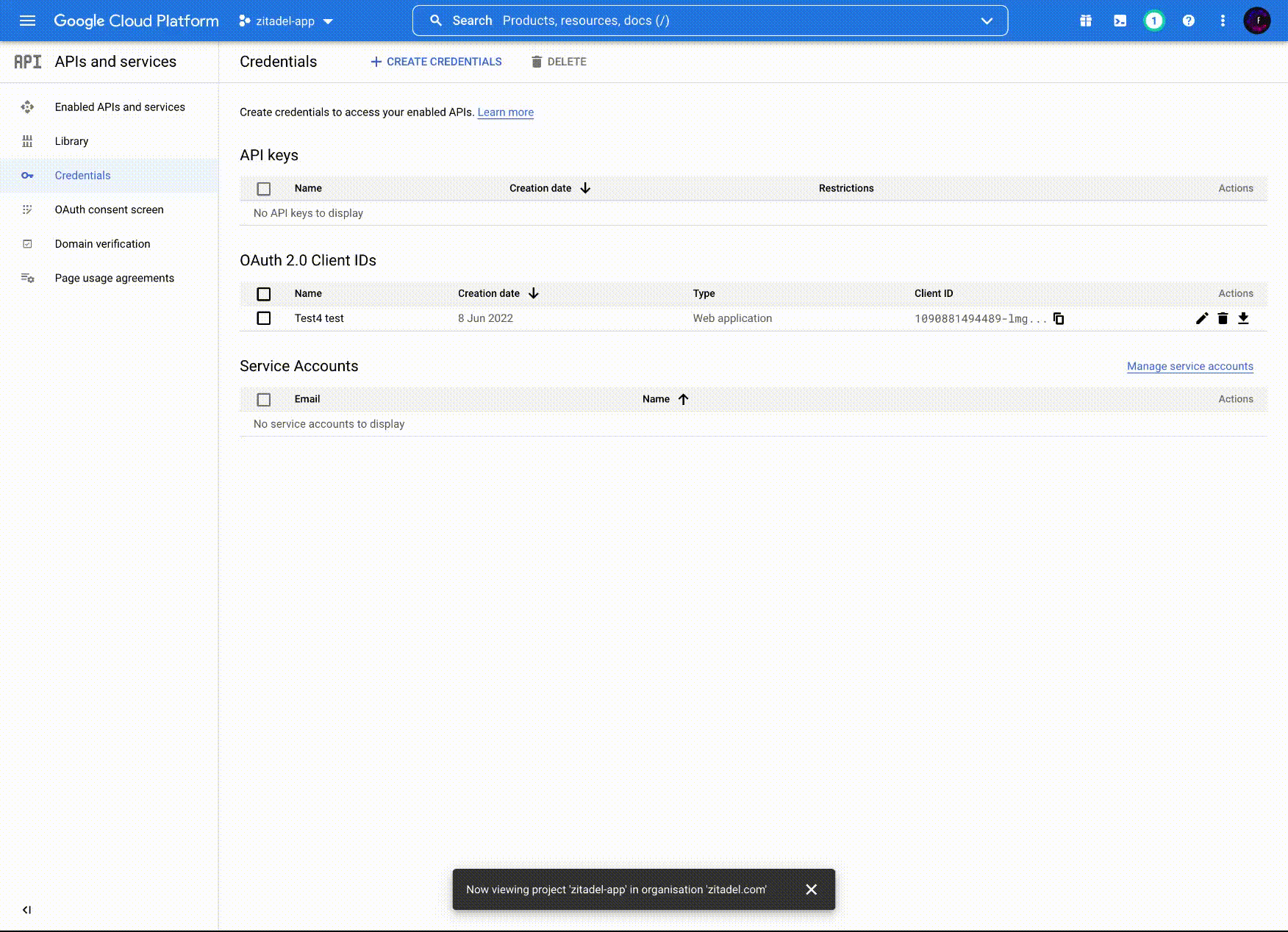Delete the Test4 test client via trash icon
Screen dimensions: 1288x932
[x=1223, y=318]
